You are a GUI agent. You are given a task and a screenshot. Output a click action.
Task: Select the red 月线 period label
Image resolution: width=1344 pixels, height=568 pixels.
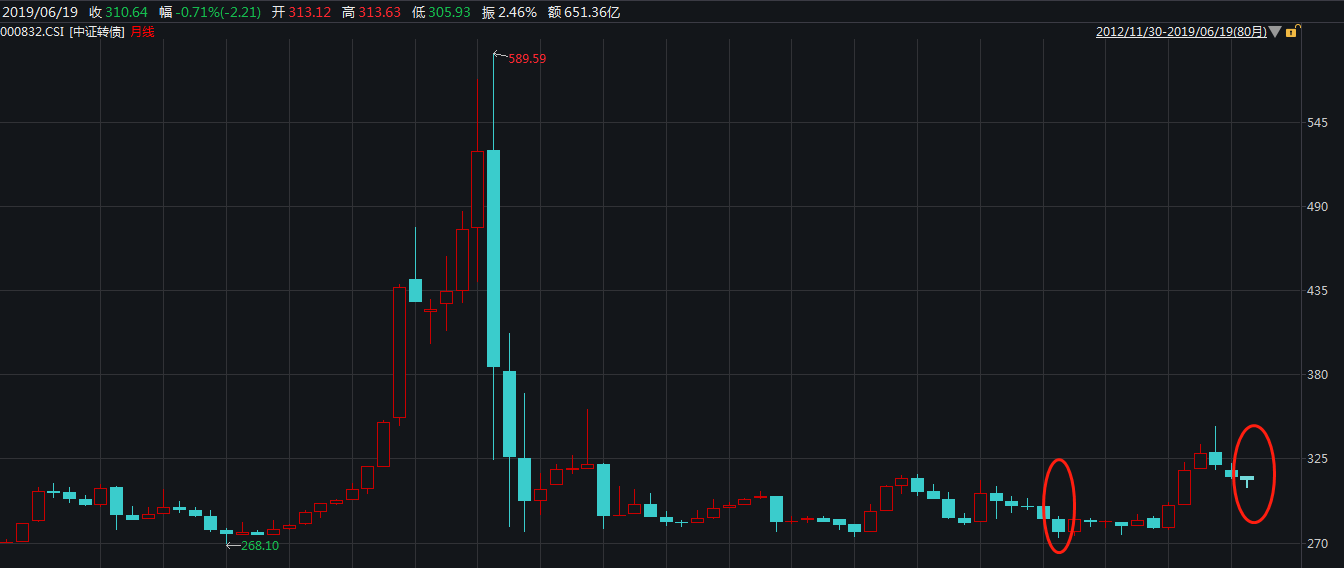pos(143,32)
